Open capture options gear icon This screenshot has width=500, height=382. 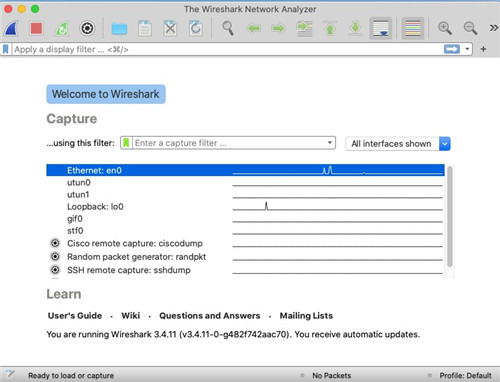pos(87,29)
